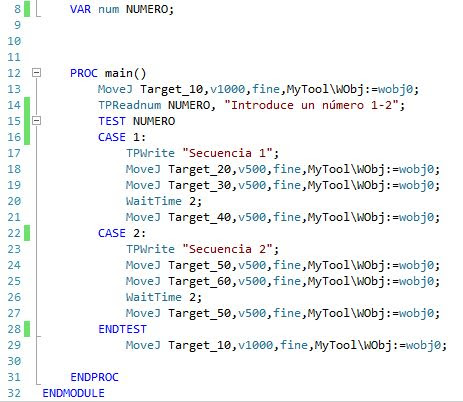
Task: Click Target_50 on line 24
Action: (x=199, y=265)
